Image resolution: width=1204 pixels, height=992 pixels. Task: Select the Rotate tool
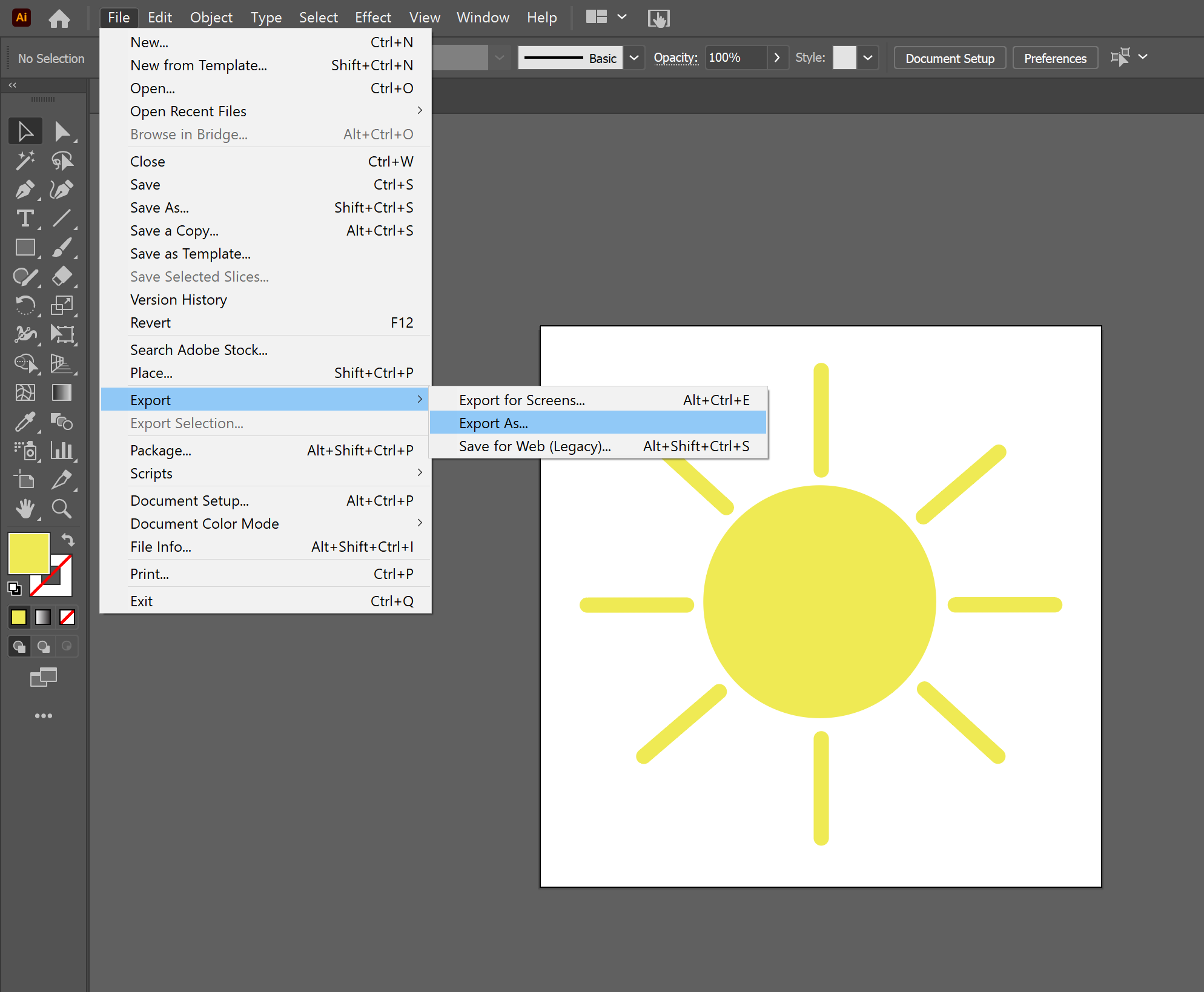click(25, 305)
